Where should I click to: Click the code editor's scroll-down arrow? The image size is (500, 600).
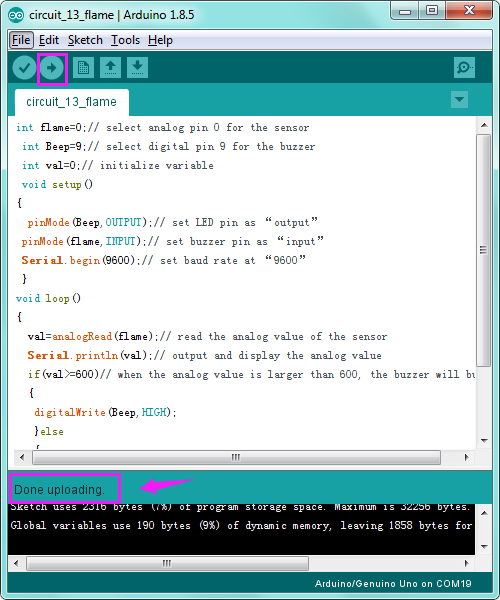coord(484,440)
